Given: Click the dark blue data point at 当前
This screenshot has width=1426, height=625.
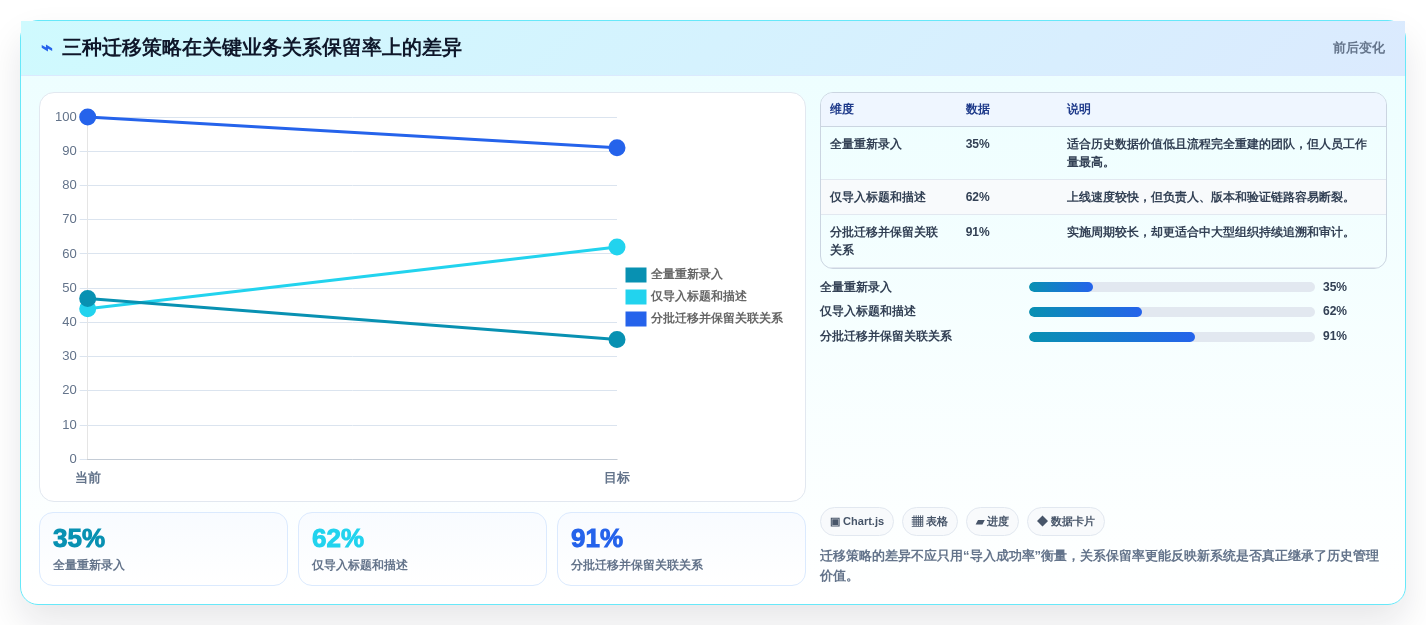Looking at the screenshot, I should [x=88, y=117].
